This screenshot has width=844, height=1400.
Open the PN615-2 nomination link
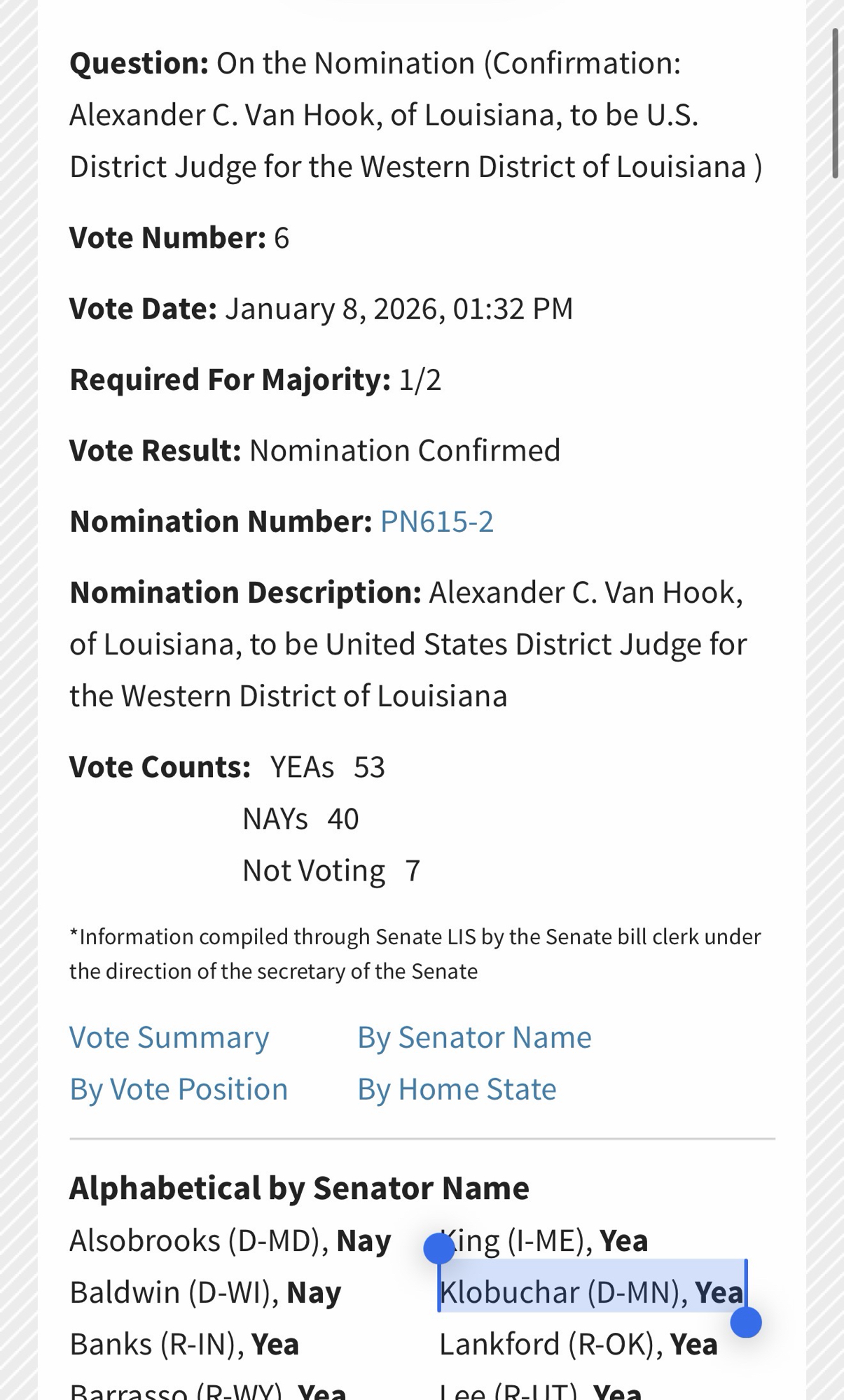436,521
